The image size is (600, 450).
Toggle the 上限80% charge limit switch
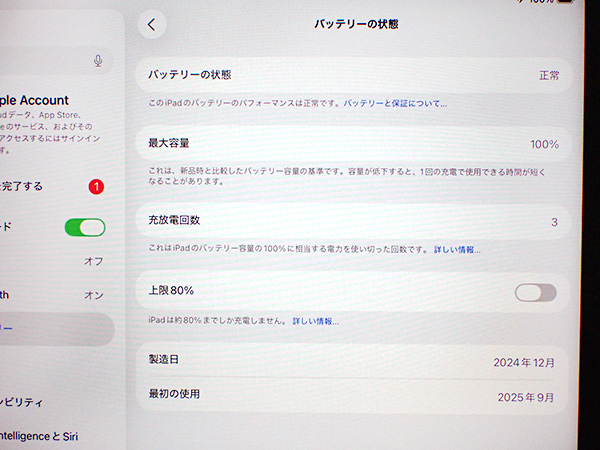[x=534, y=292]
